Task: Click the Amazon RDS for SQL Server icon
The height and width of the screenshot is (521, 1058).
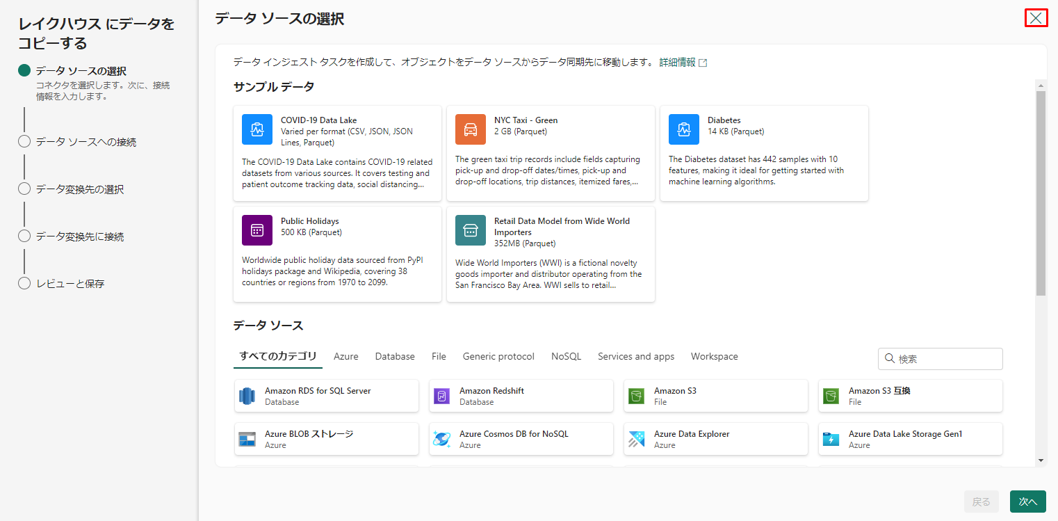Action: pos(247,397)
